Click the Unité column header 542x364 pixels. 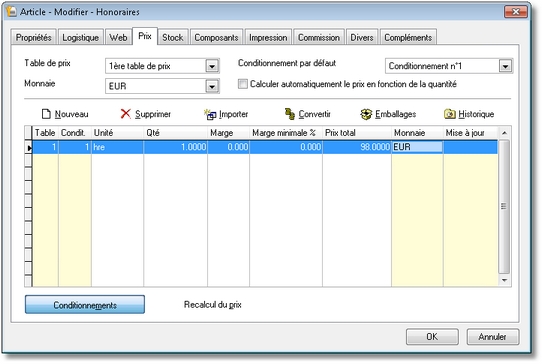click(x=117, y=133)
